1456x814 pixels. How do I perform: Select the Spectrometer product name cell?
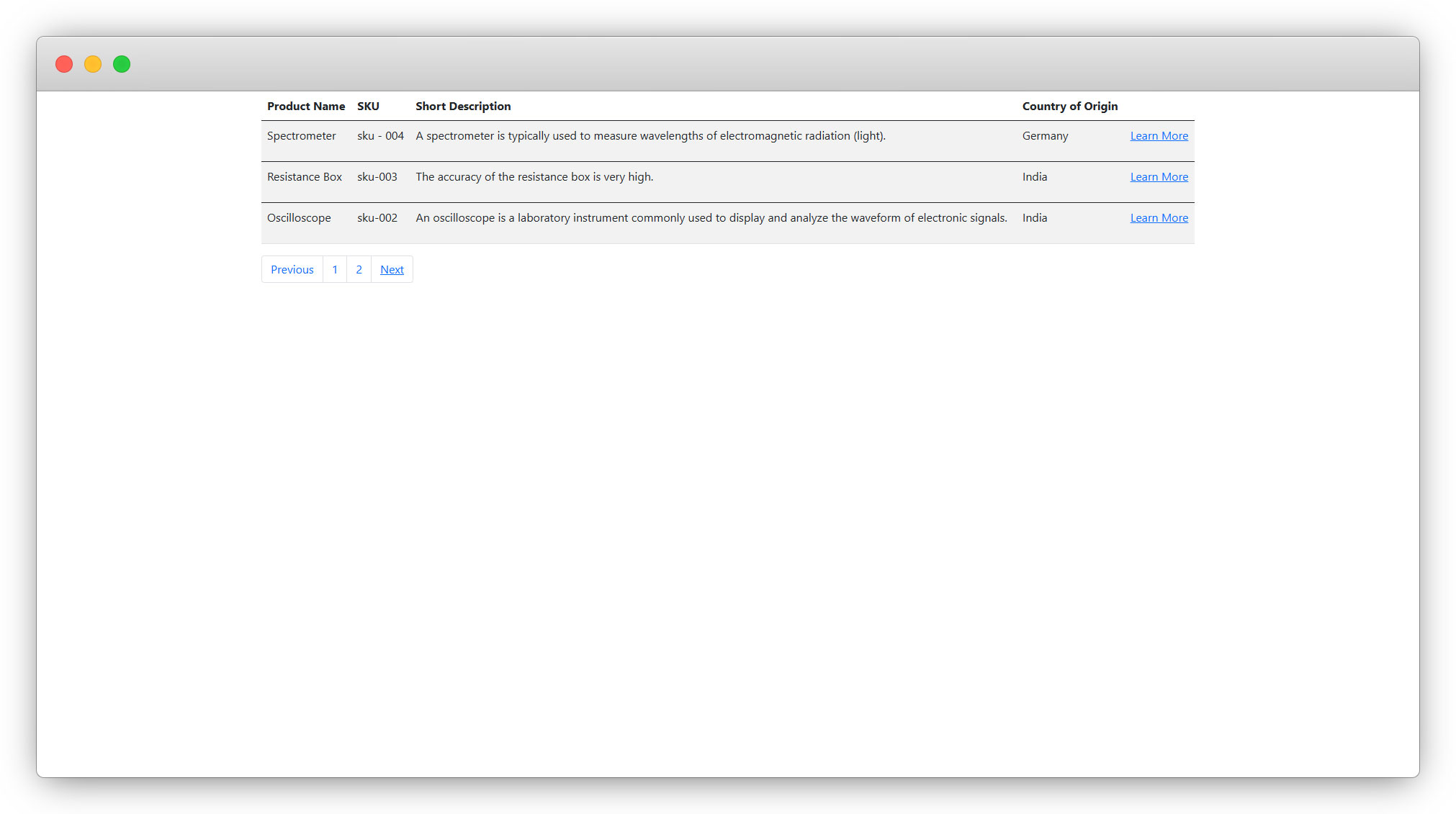coord(301,136)
